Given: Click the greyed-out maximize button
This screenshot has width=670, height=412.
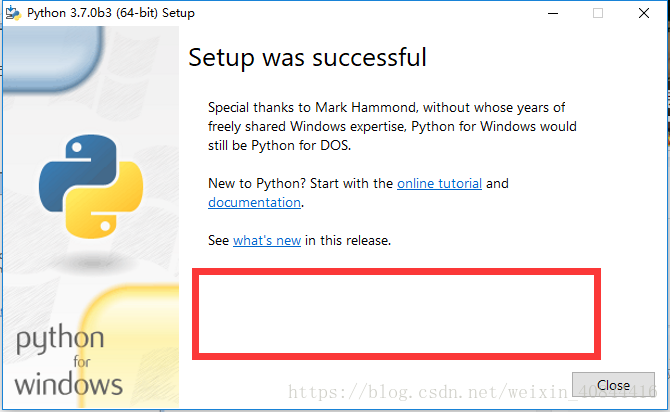Looking at the screenshot, I should (598, 13).
